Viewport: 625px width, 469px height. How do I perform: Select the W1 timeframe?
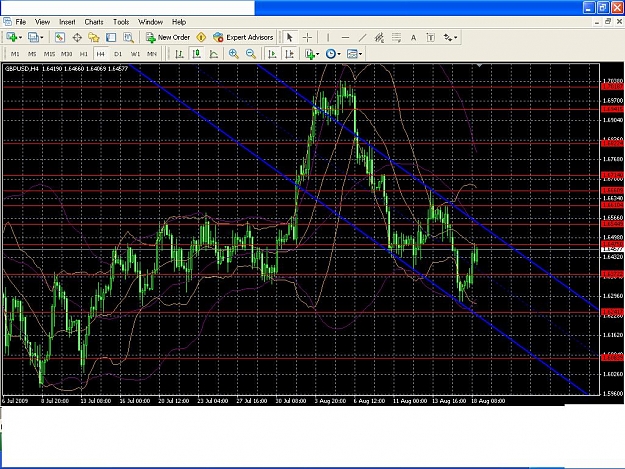[x=136, y=54]
